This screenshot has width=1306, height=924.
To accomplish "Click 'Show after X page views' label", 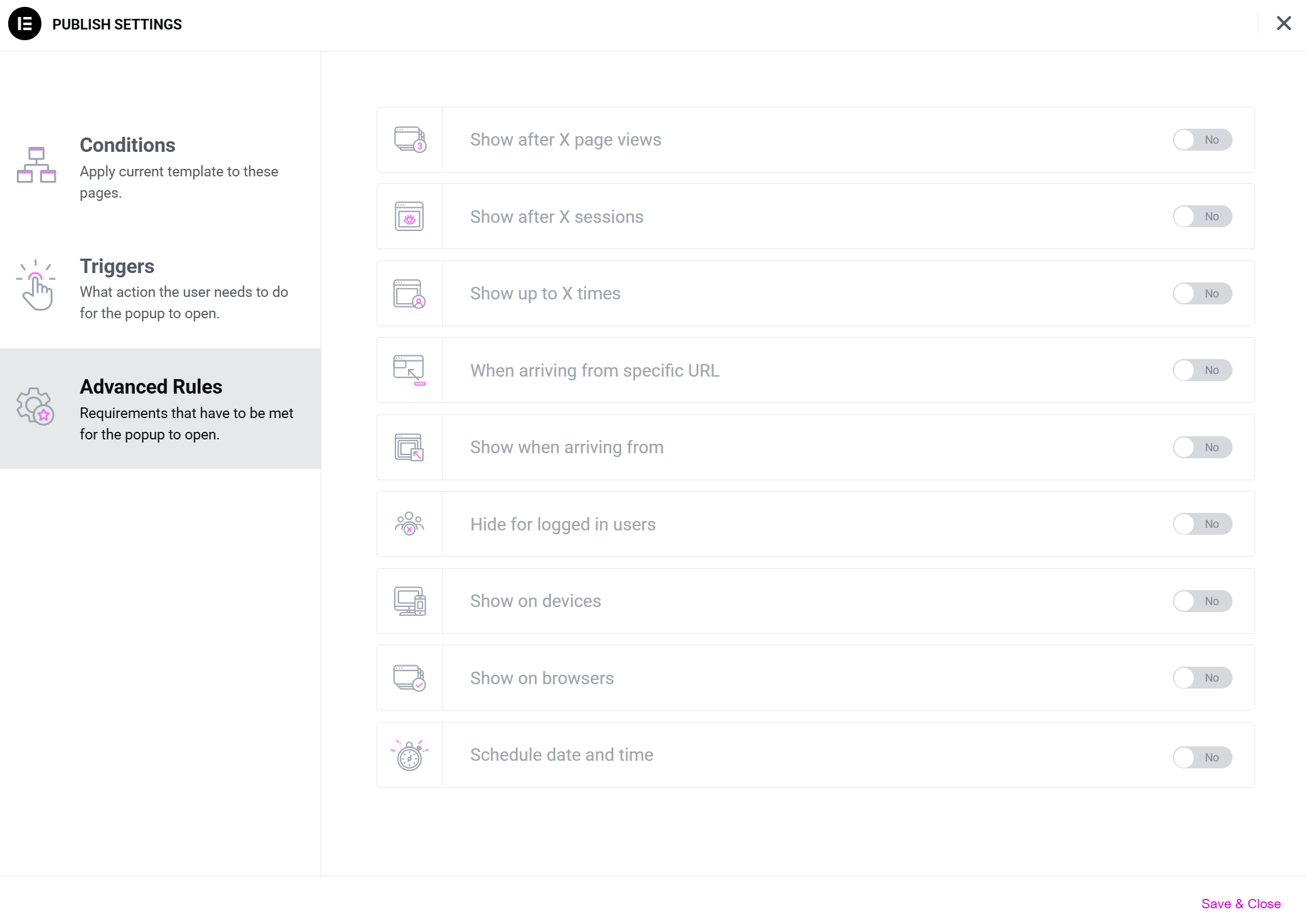I will (x=565, y=140).
